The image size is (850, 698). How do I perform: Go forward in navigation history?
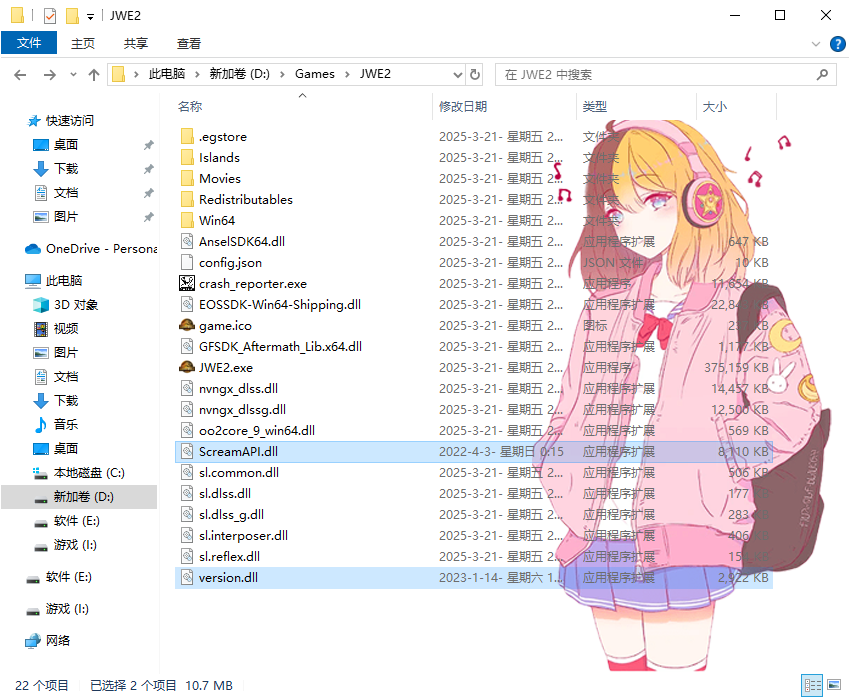(x=50, y=75)
